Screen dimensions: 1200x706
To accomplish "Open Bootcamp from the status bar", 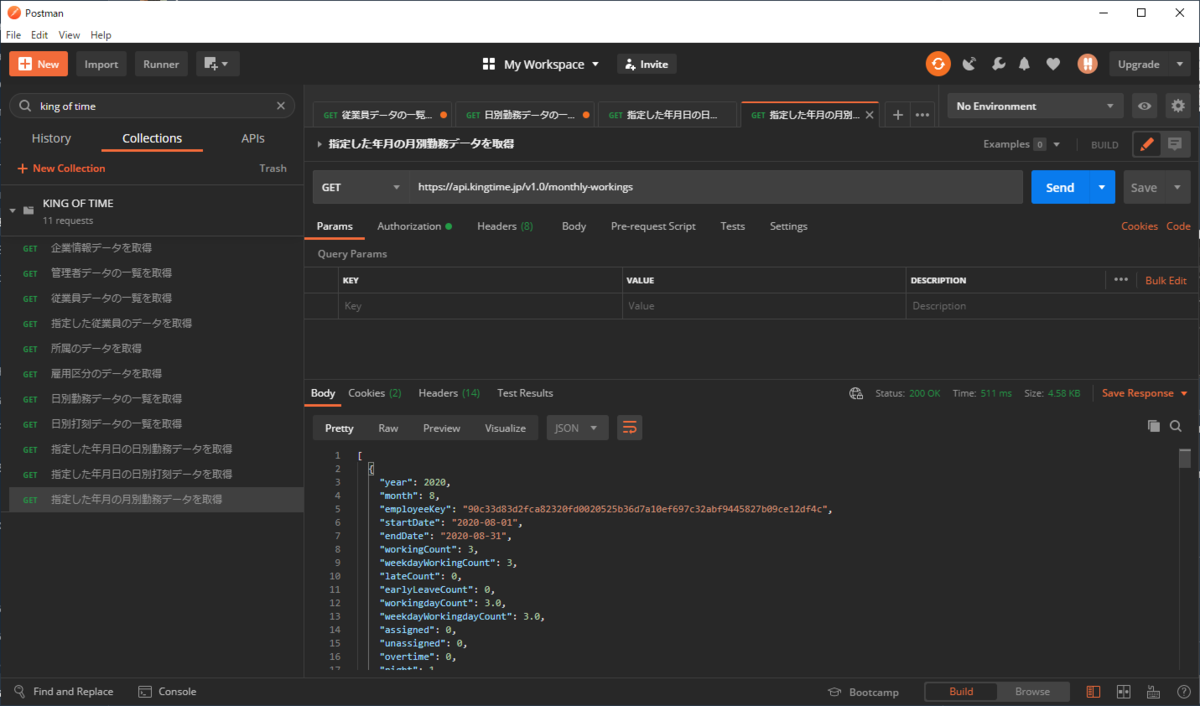I will click(x=864, y=692).
